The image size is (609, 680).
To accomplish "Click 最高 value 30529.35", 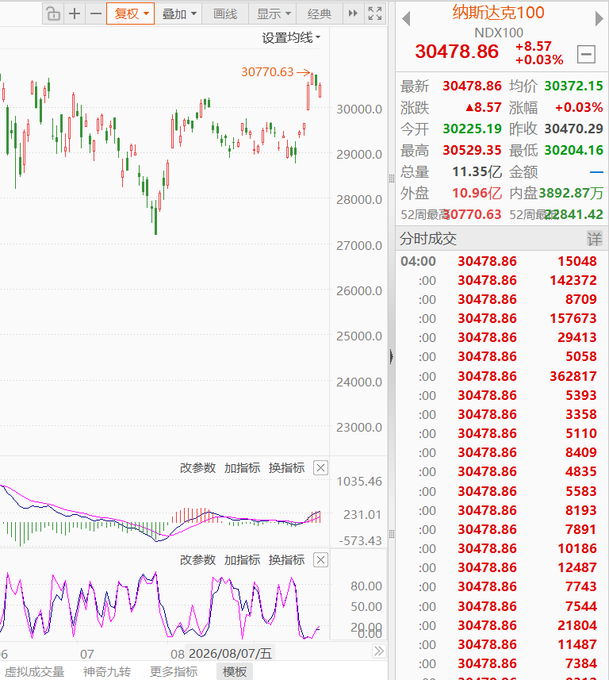I will coord(472,150).
